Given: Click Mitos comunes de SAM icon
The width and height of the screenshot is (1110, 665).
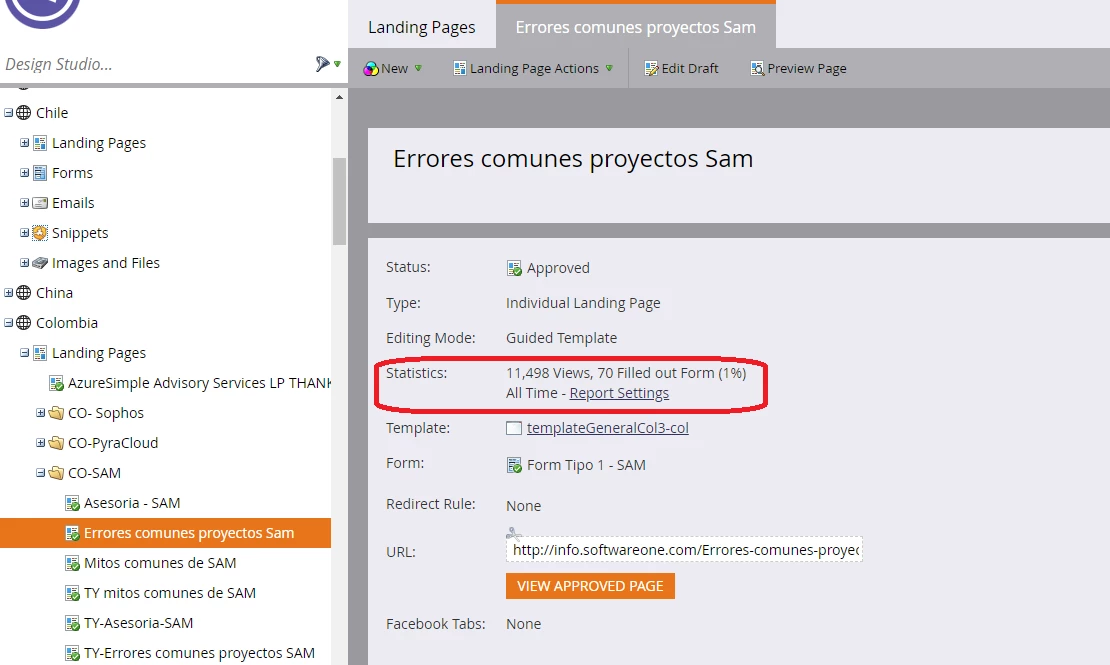Looking at the screenshot, I should coord(72,564).
